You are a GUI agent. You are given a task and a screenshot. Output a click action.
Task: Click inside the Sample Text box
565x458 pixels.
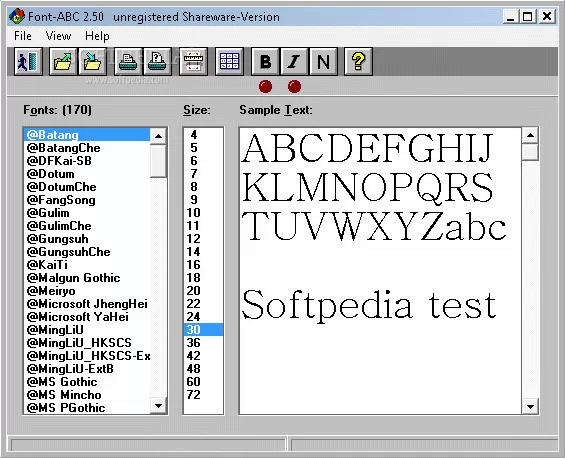[x=381, y=271]
